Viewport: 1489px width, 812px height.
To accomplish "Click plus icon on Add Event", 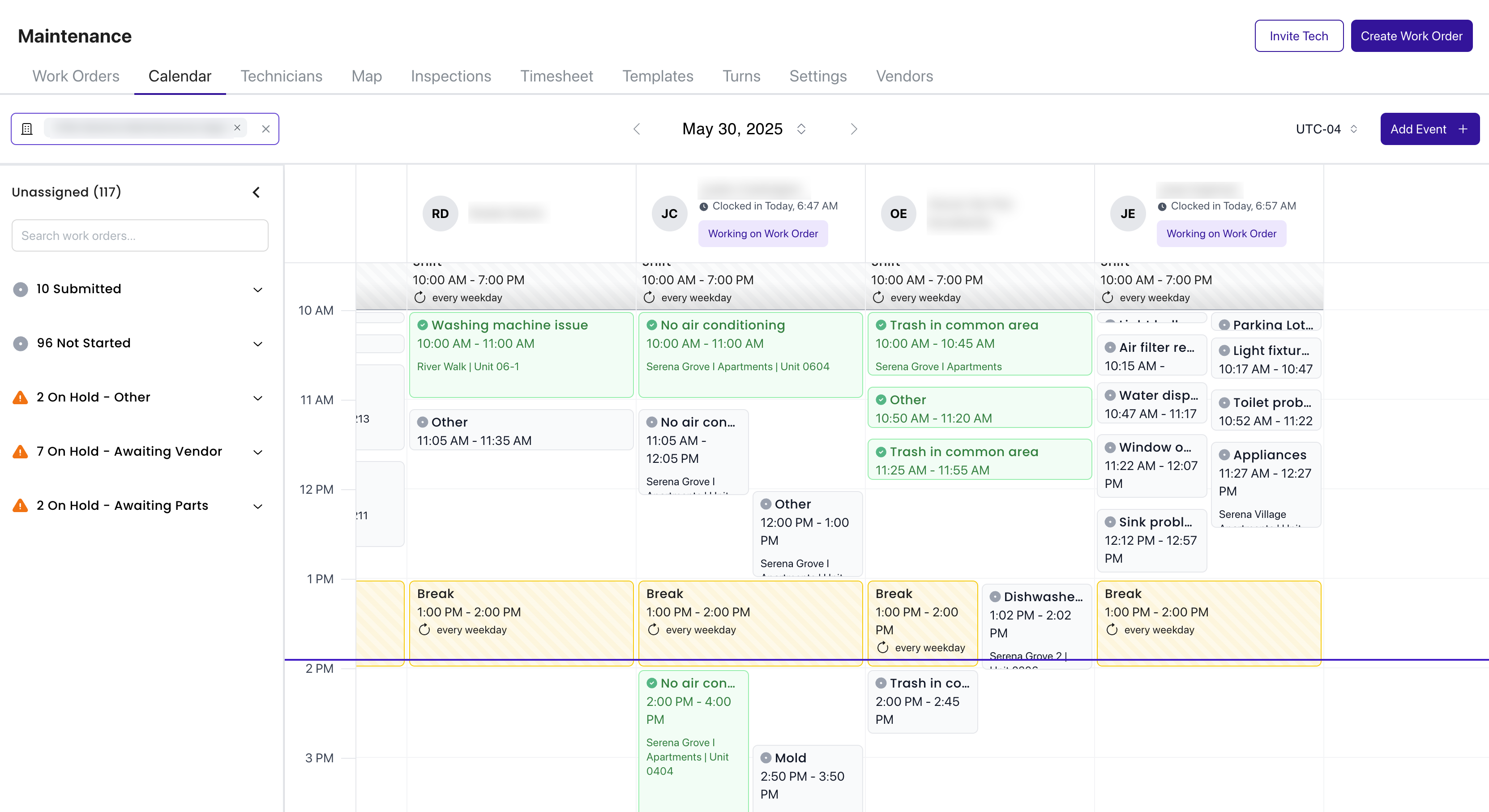I will click(1463, 129).
